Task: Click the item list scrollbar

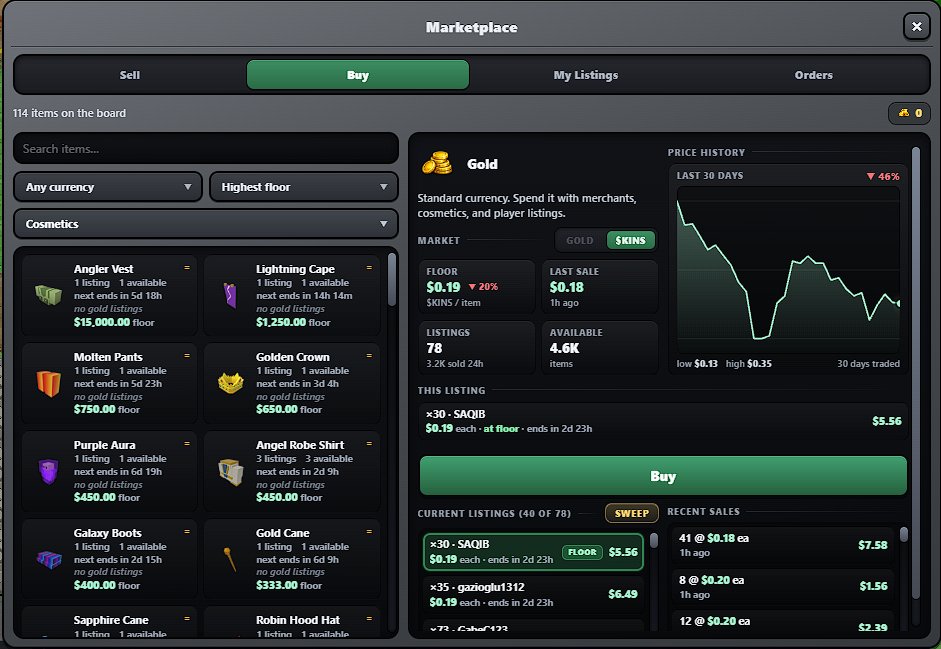Action: click(392, 280)
